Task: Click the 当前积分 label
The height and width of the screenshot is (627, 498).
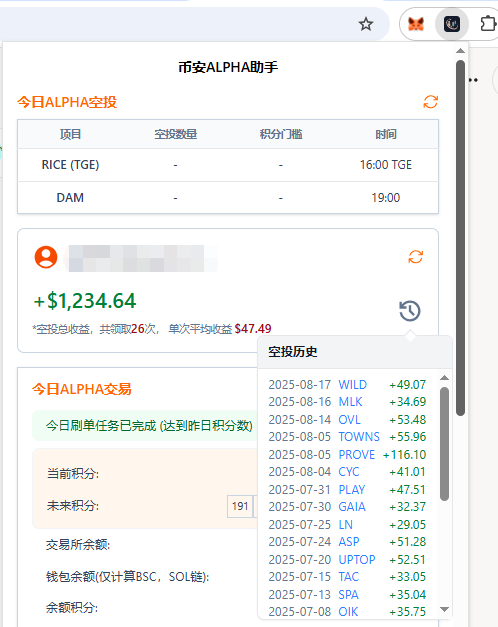Action: [x=72, y=474]
